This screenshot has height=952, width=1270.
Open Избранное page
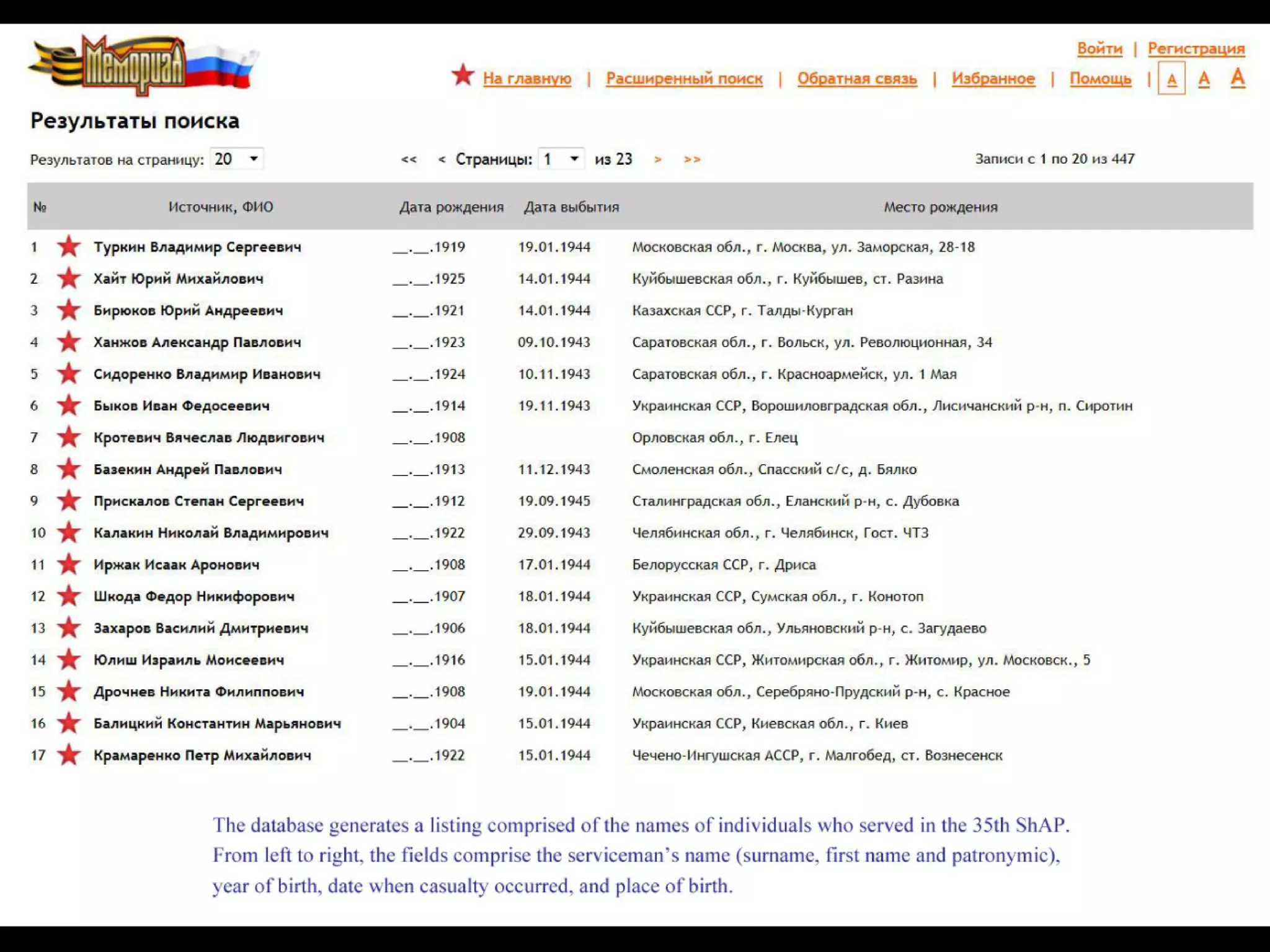(993, 79)
